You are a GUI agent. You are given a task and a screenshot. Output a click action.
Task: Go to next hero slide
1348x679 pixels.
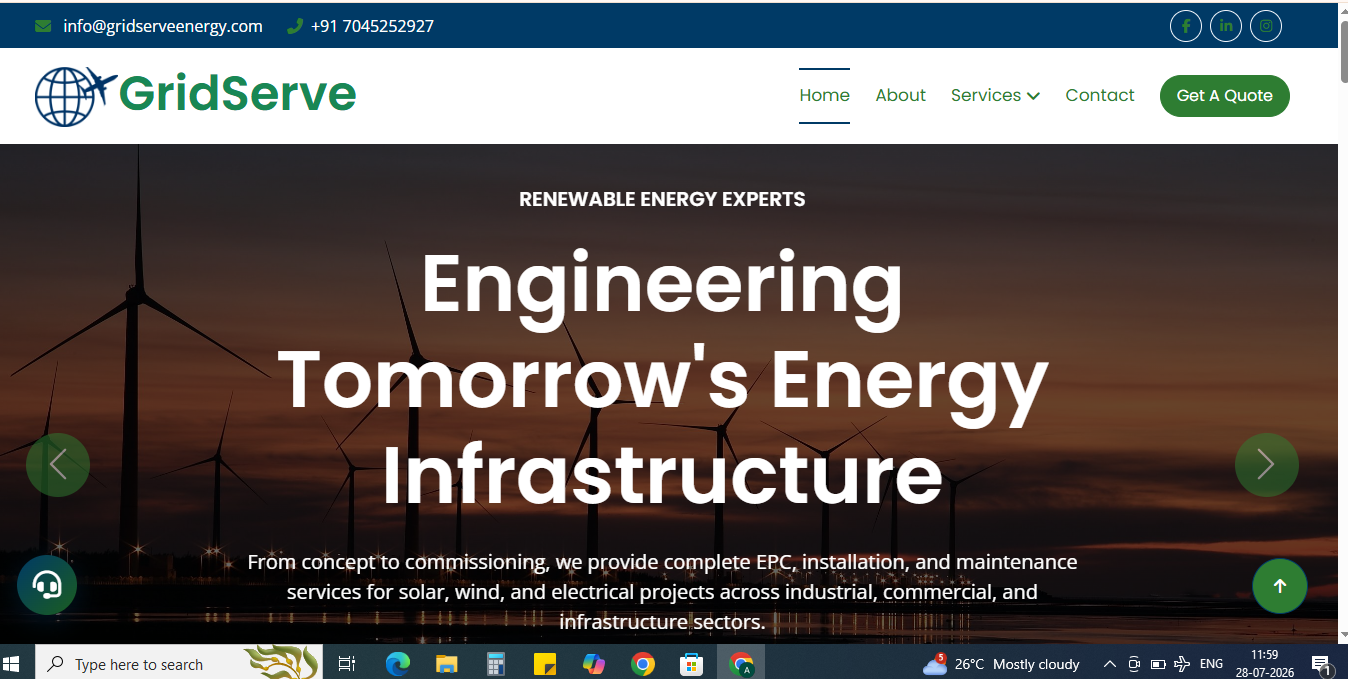point(1267,465)
